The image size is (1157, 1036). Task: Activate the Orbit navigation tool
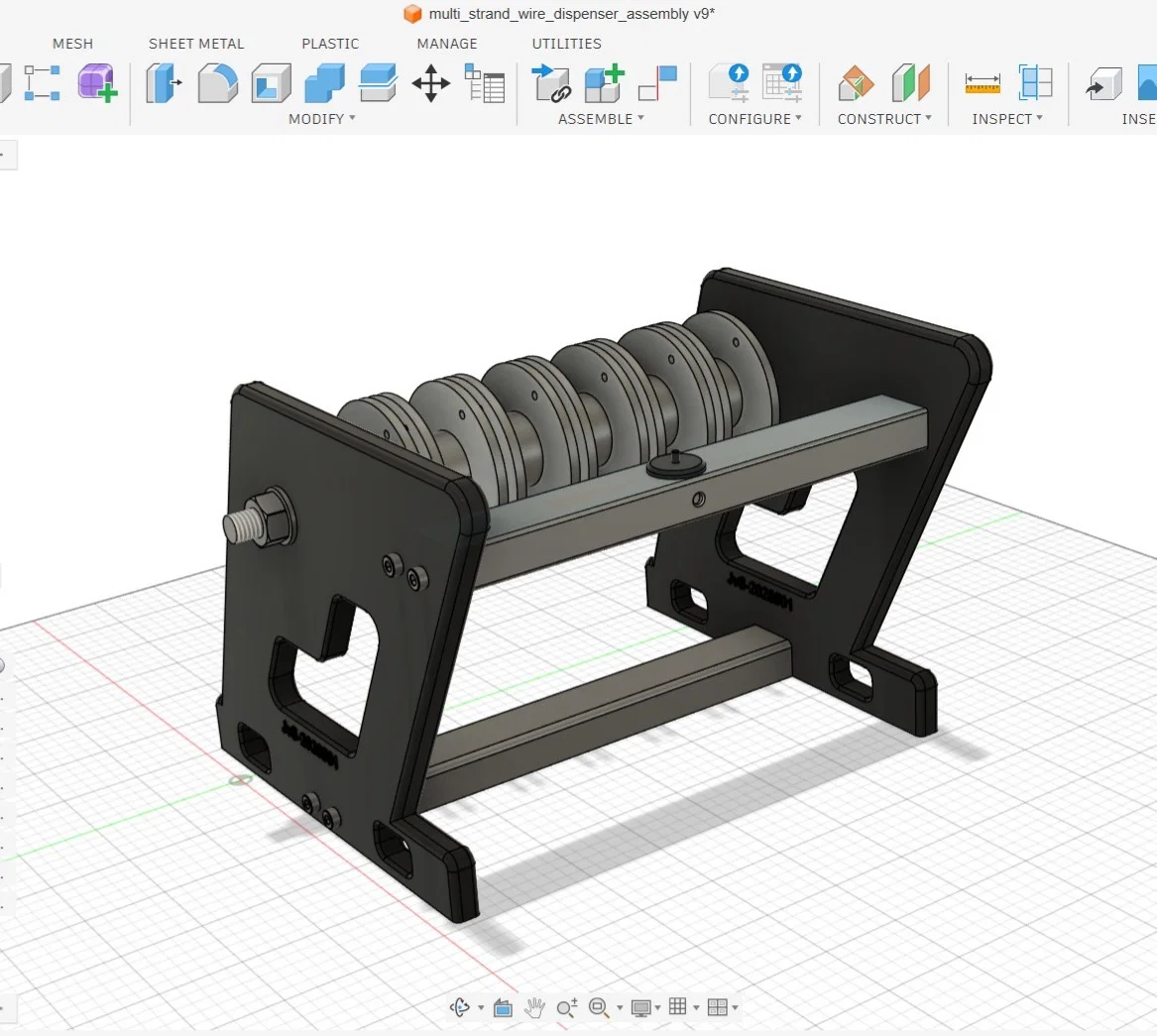pos(460,1007)
